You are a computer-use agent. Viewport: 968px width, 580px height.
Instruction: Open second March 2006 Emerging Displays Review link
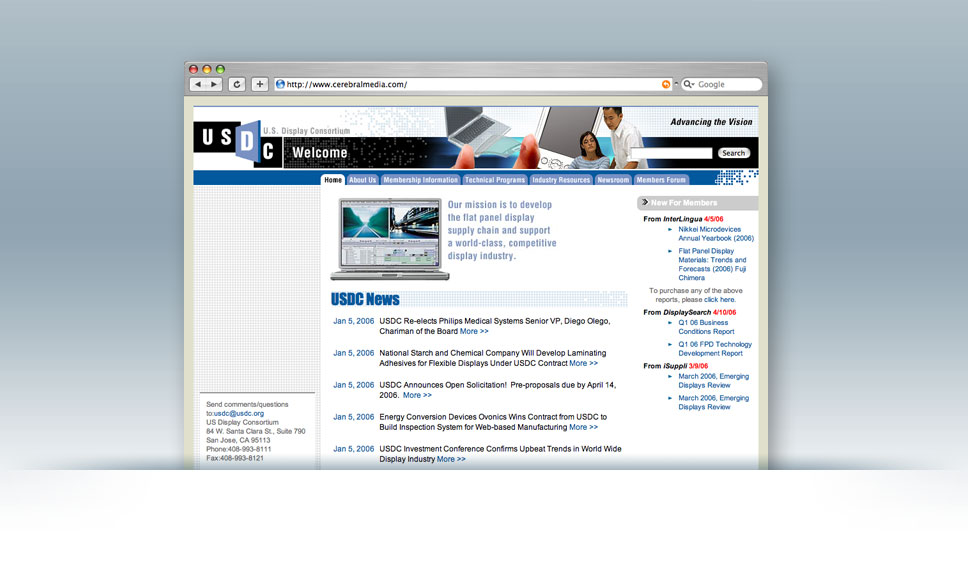(714, 403)
